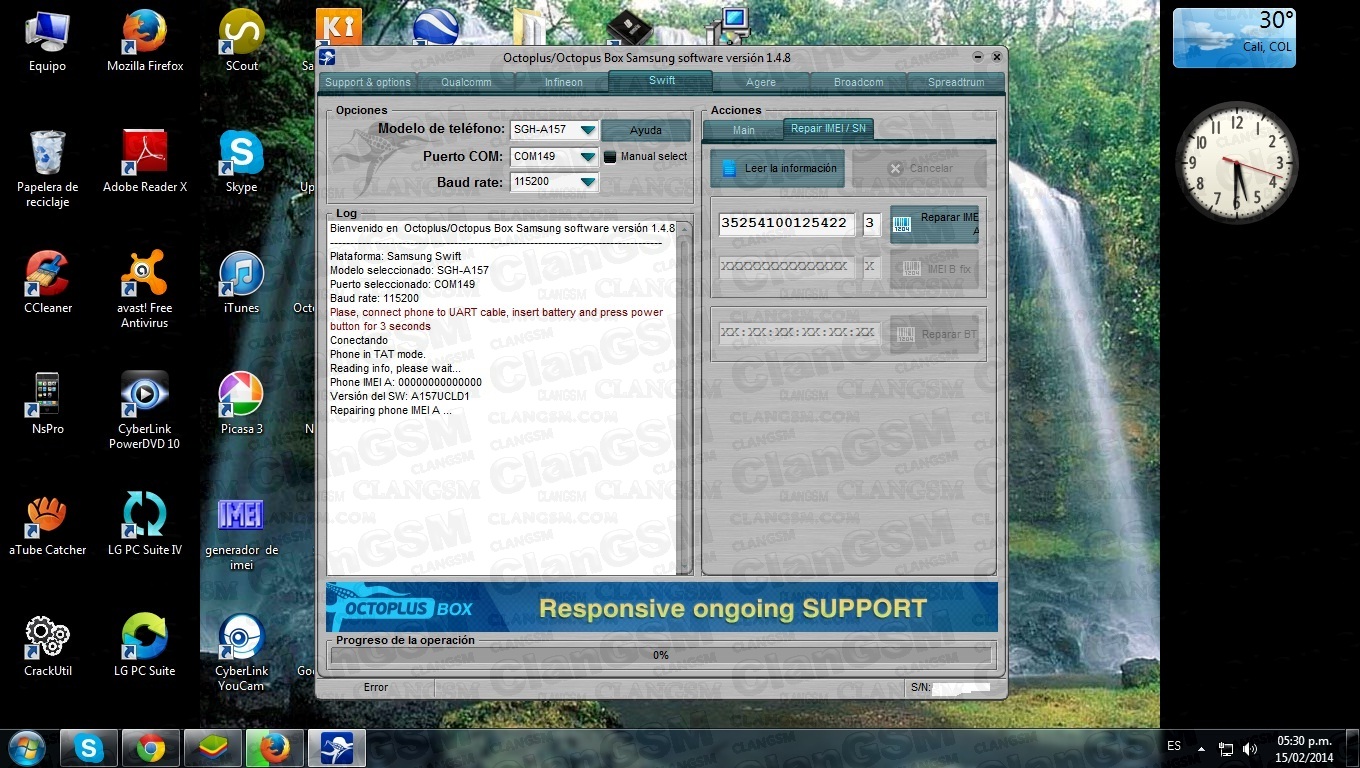Select the Swift platform tab

pos(661,81)
